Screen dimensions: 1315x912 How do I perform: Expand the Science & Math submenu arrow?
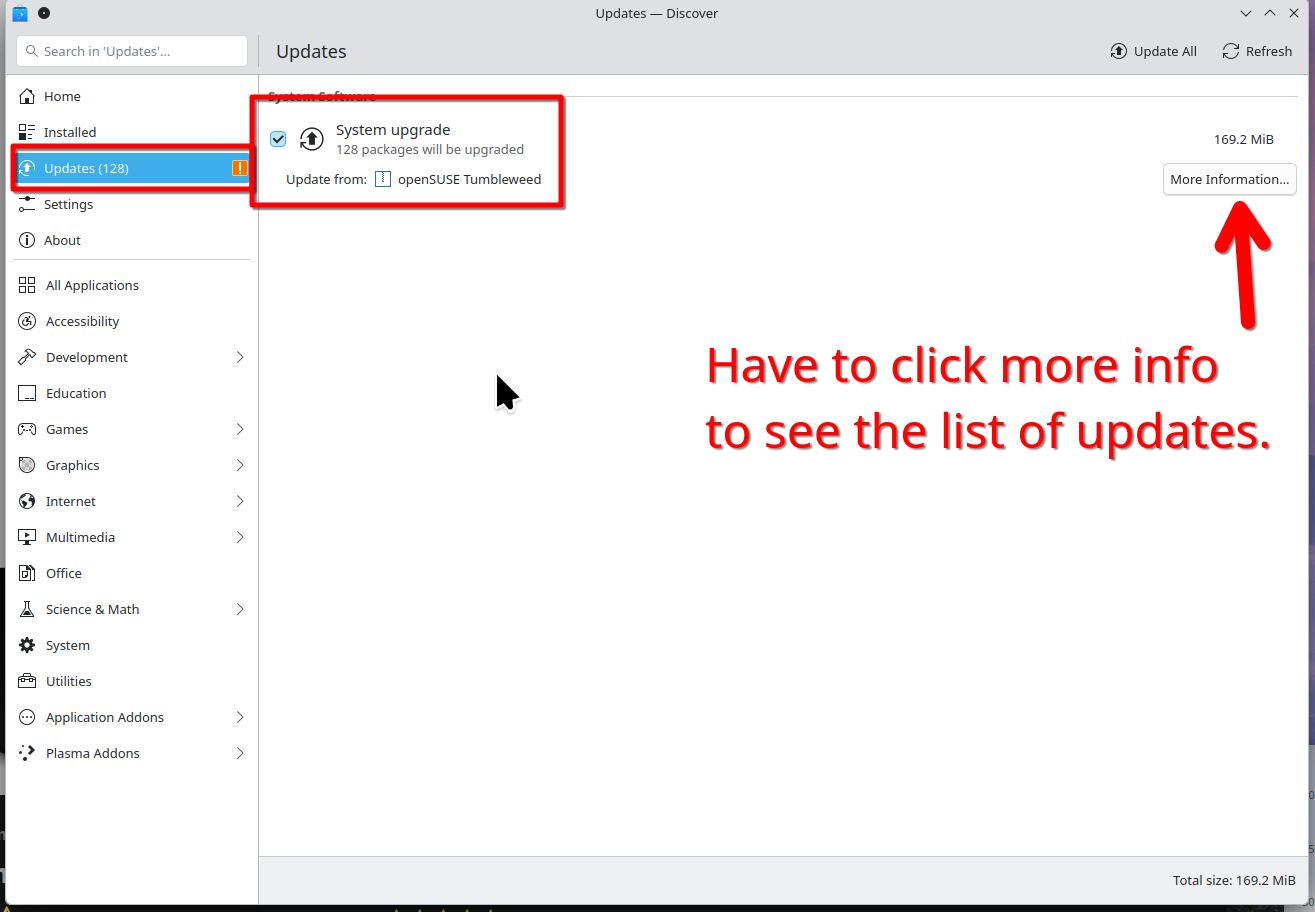point(240,609)
